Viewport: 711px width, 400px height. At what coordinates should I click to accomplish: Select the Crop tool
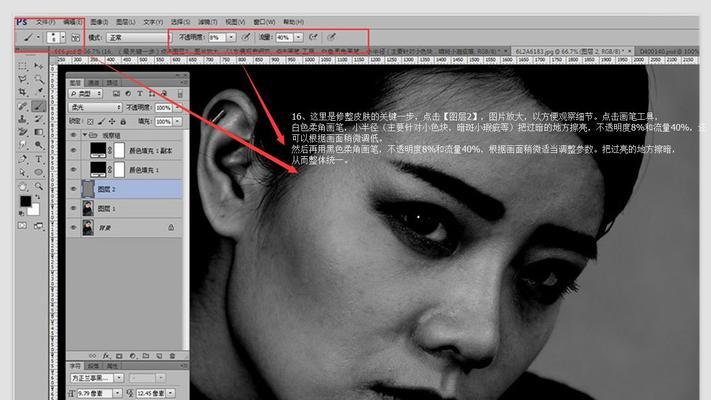(x=22, y=93)
